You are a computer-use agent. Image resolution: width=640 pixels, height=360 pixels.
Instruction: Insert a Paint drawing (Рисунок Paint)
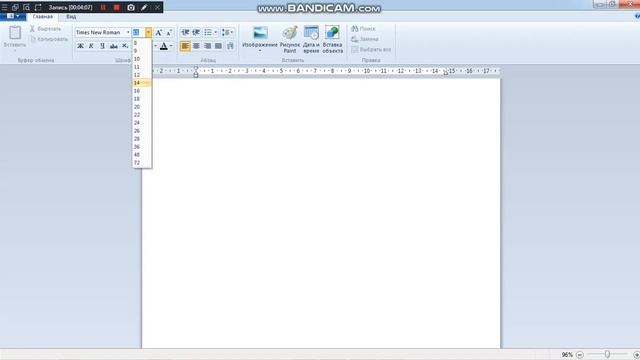(290, 40)
